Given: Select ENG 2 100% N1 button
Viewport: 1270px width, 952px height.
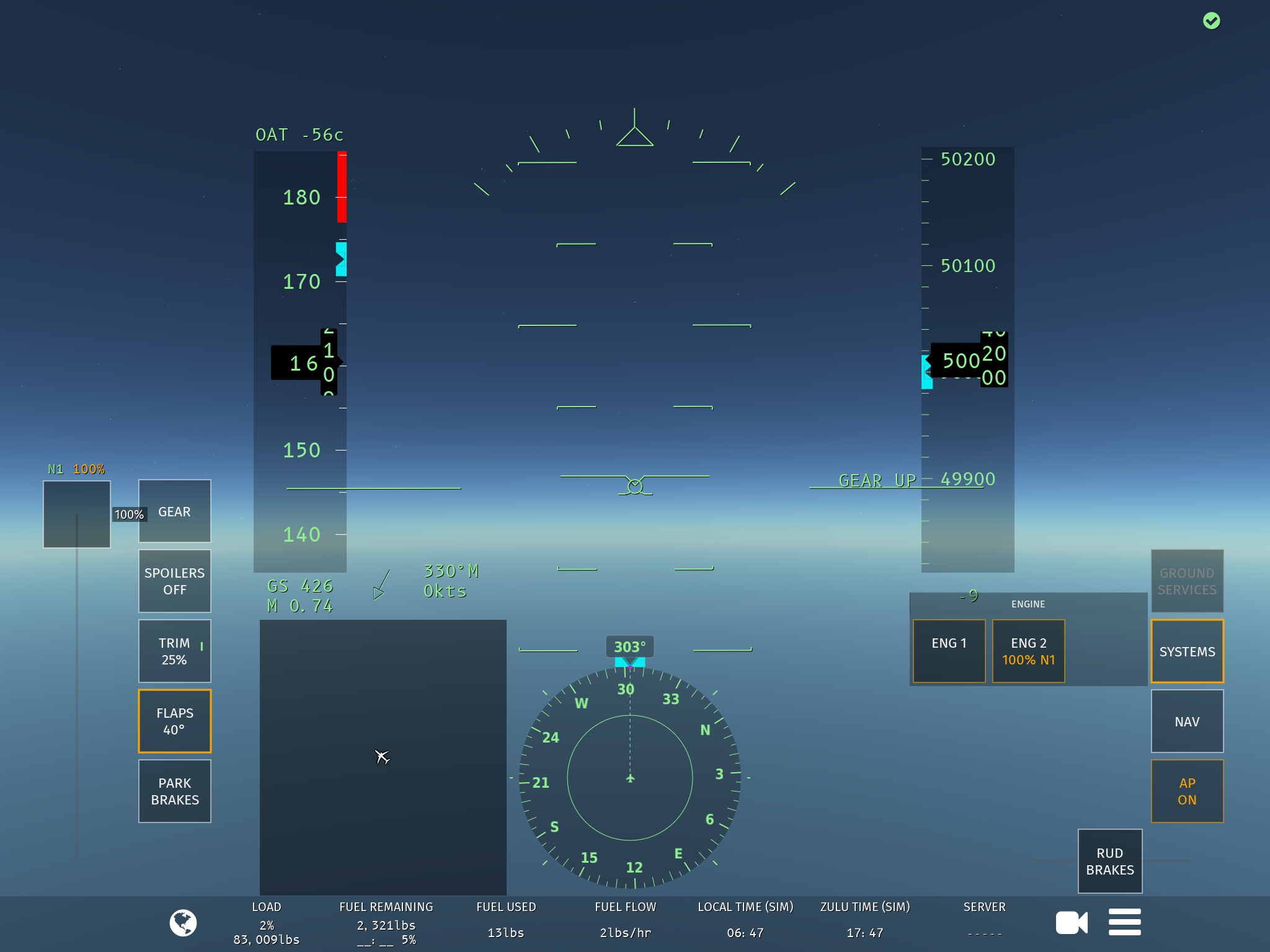Looking at the screenshot, I should pos(1028,651).
